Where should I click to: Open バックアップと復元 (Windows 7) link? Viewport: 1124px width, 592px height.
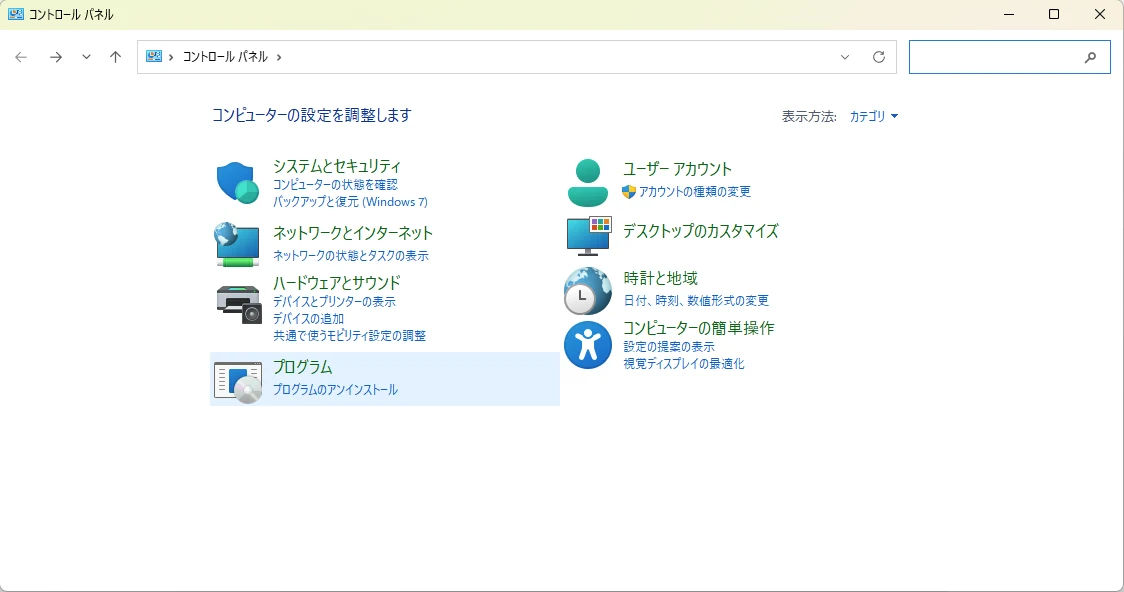(x=350, y=202)
